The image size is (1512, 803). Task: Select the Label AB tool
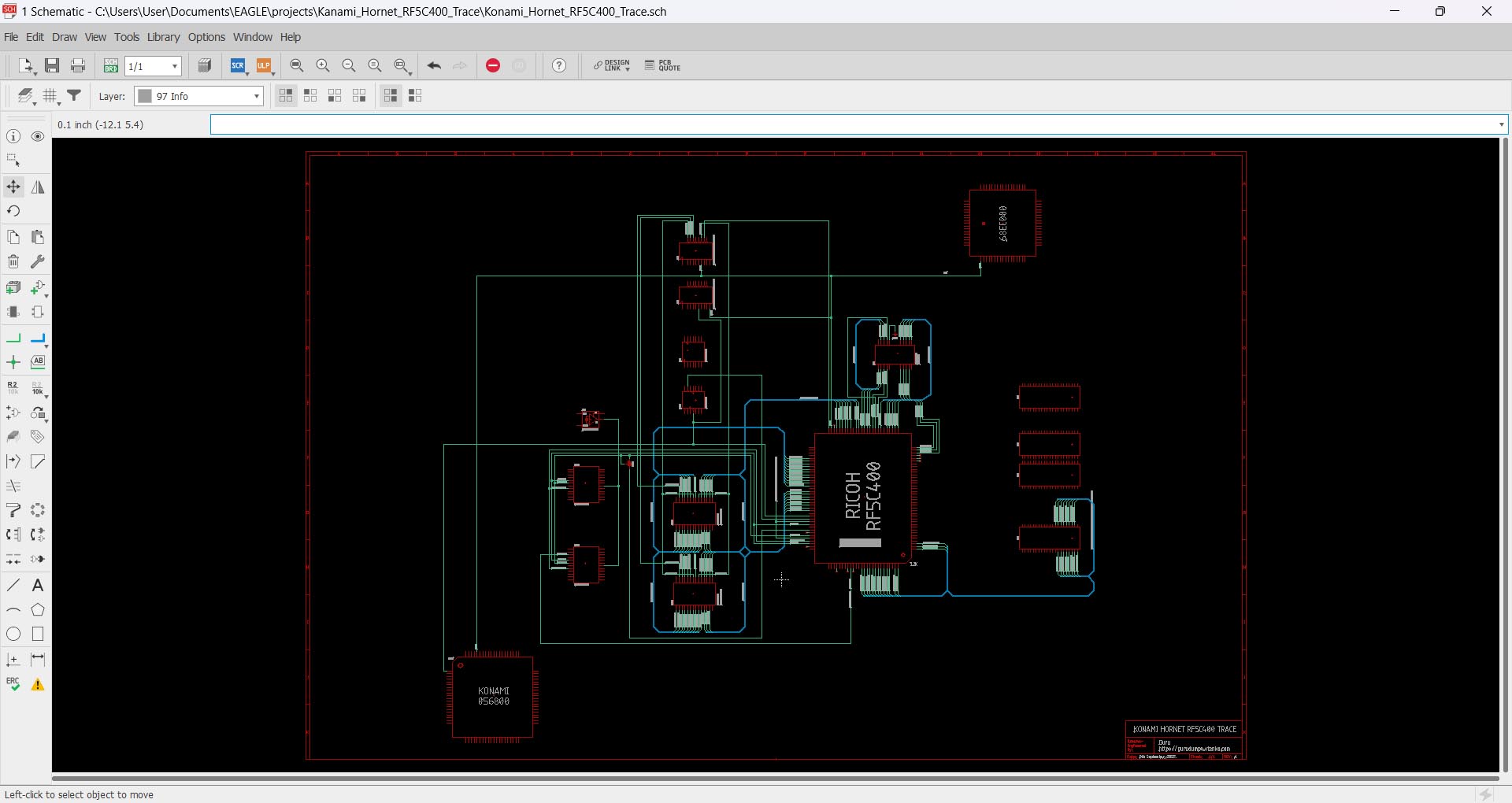point(38,362)
